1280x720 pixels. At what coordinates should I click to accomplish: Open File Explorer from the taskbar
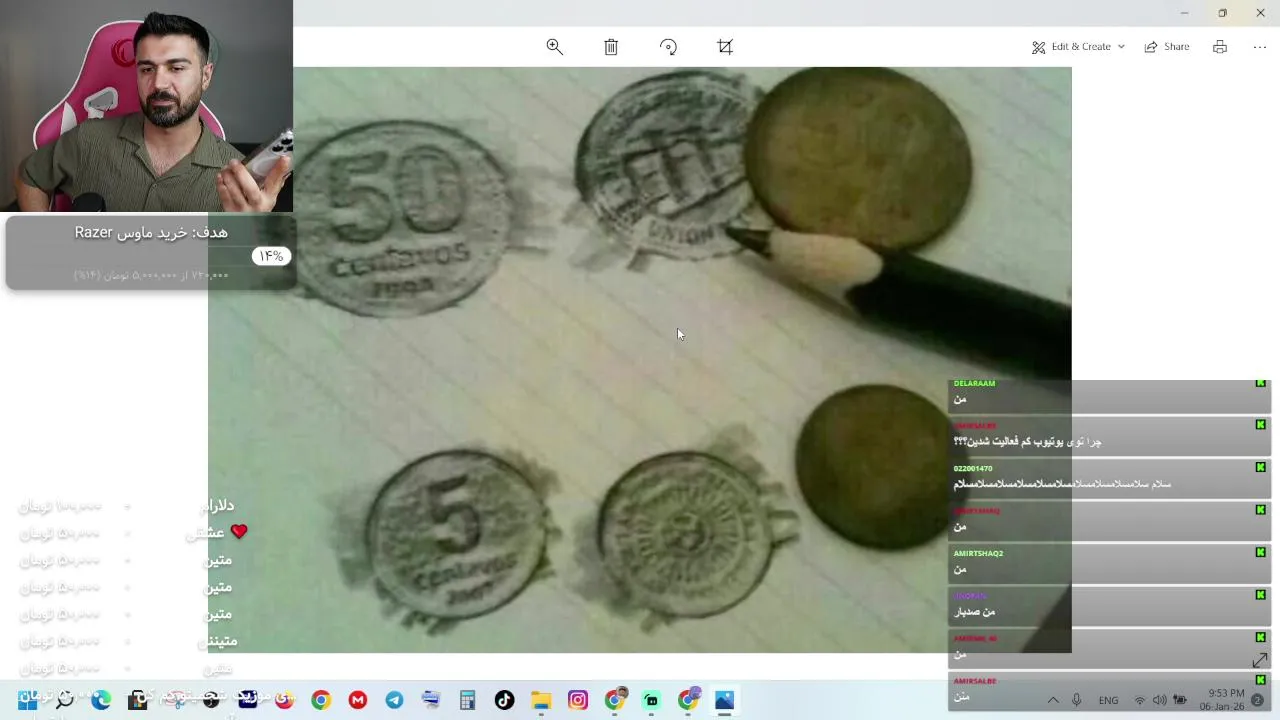[541, 701]
